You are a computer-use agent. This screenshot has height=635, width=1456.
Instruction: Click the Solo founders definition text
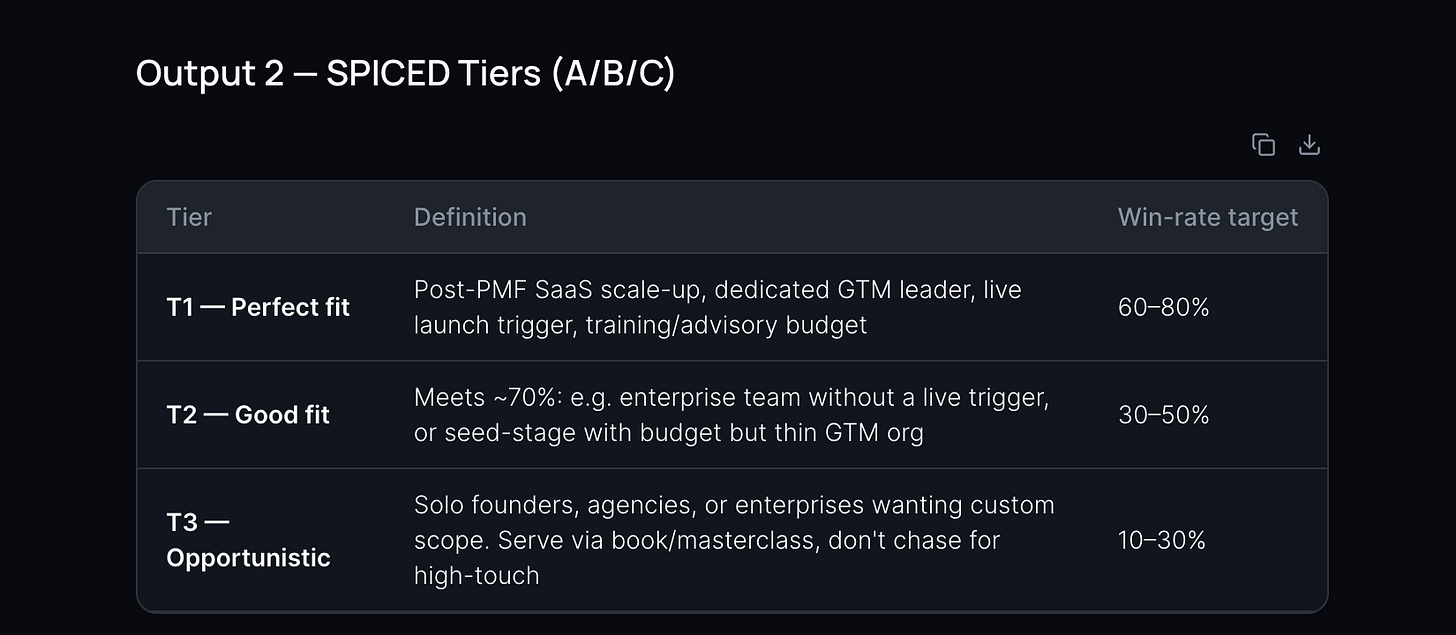[734, 540]
